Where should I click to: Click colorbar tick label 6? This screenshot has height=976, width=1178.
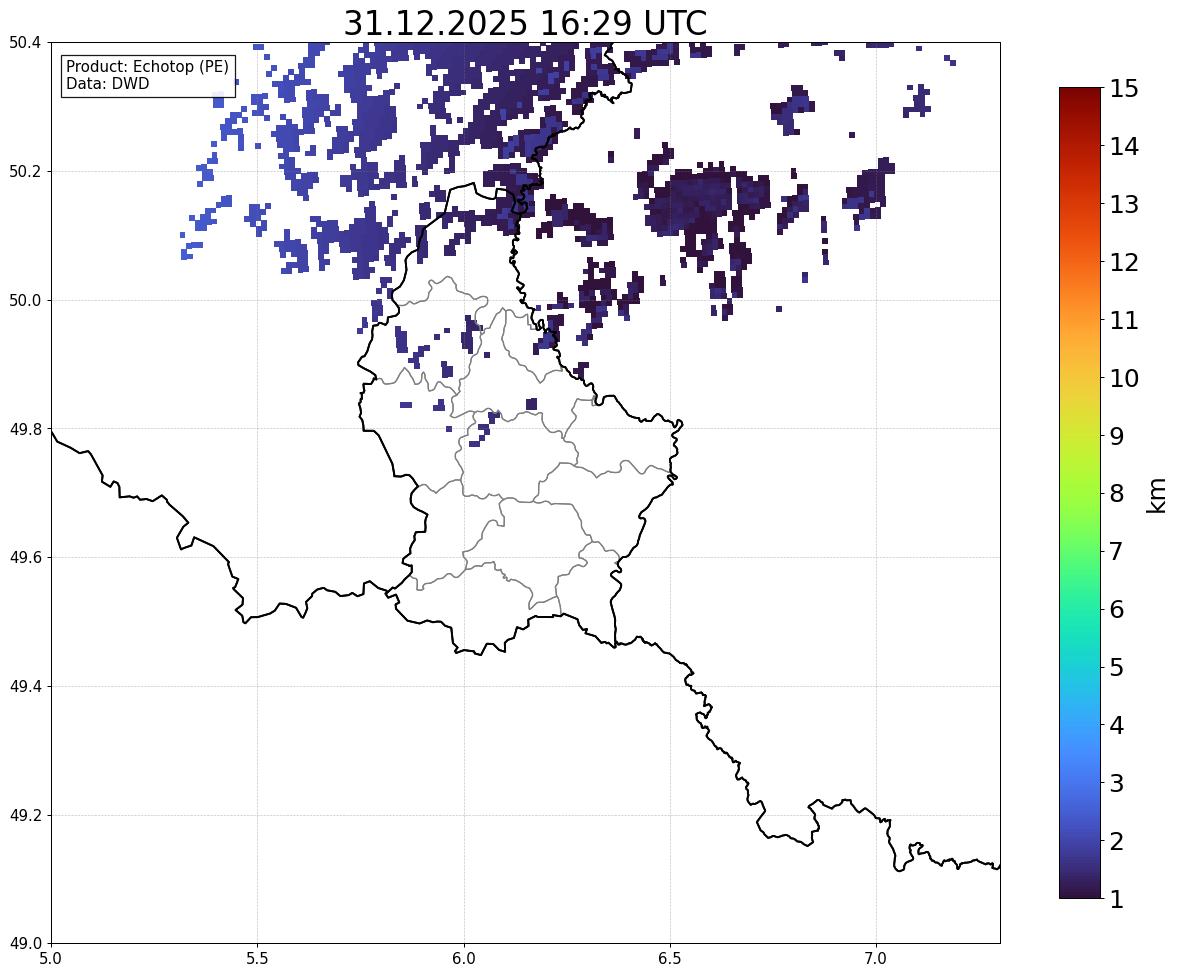1117,609
